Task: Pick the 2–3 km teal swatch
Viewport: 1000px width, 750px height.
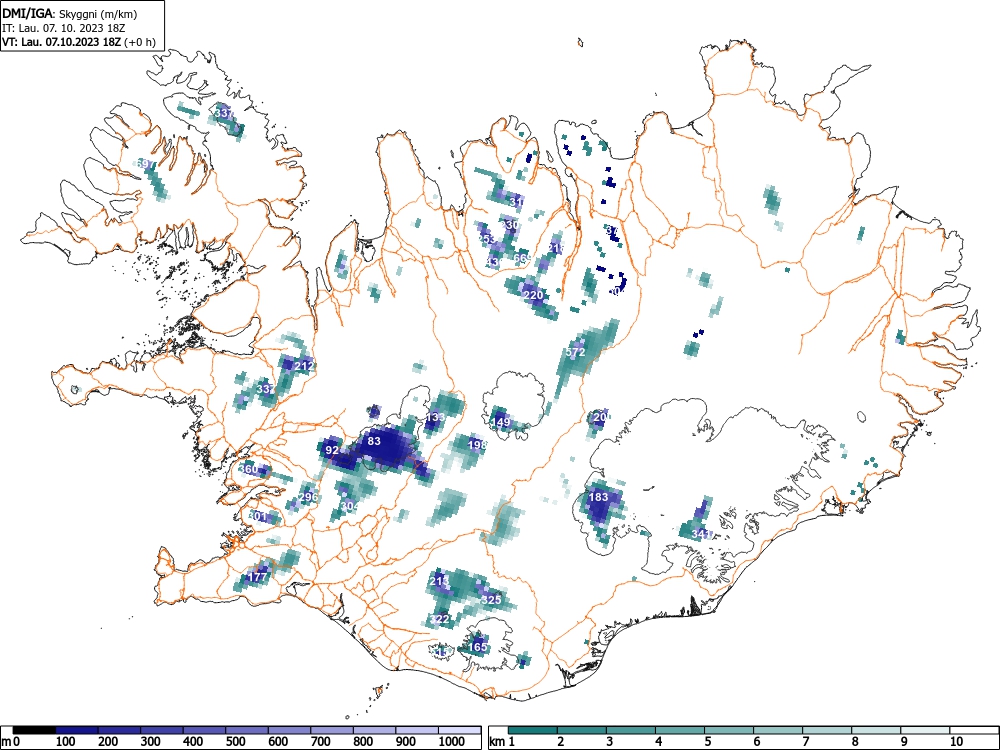Action: point(582,730)
